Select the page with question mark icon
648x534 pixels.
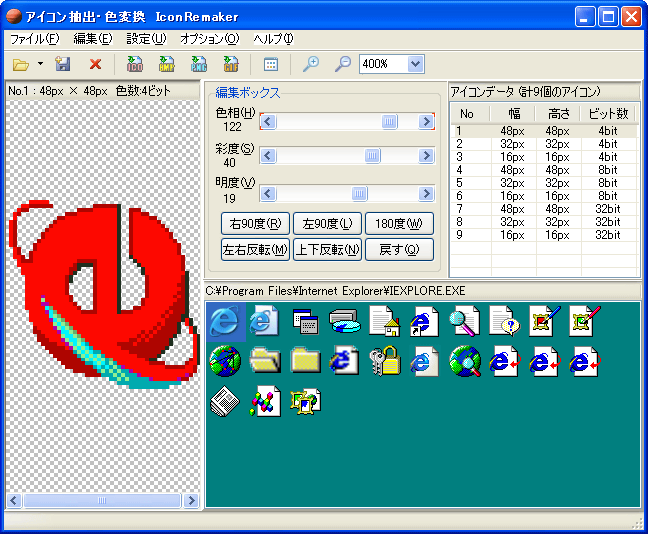tap(504, 321)
